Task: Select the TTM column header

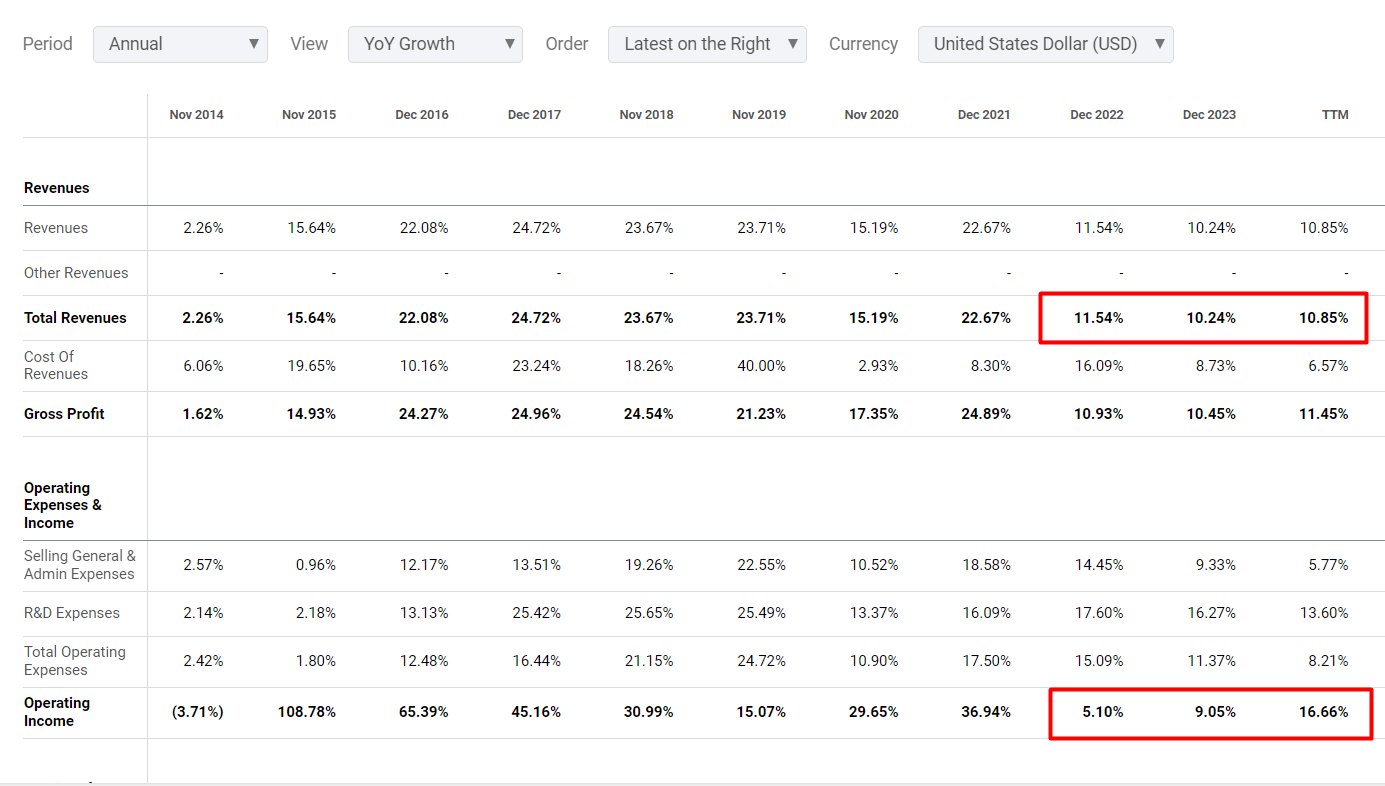Action: (1335, 115)
